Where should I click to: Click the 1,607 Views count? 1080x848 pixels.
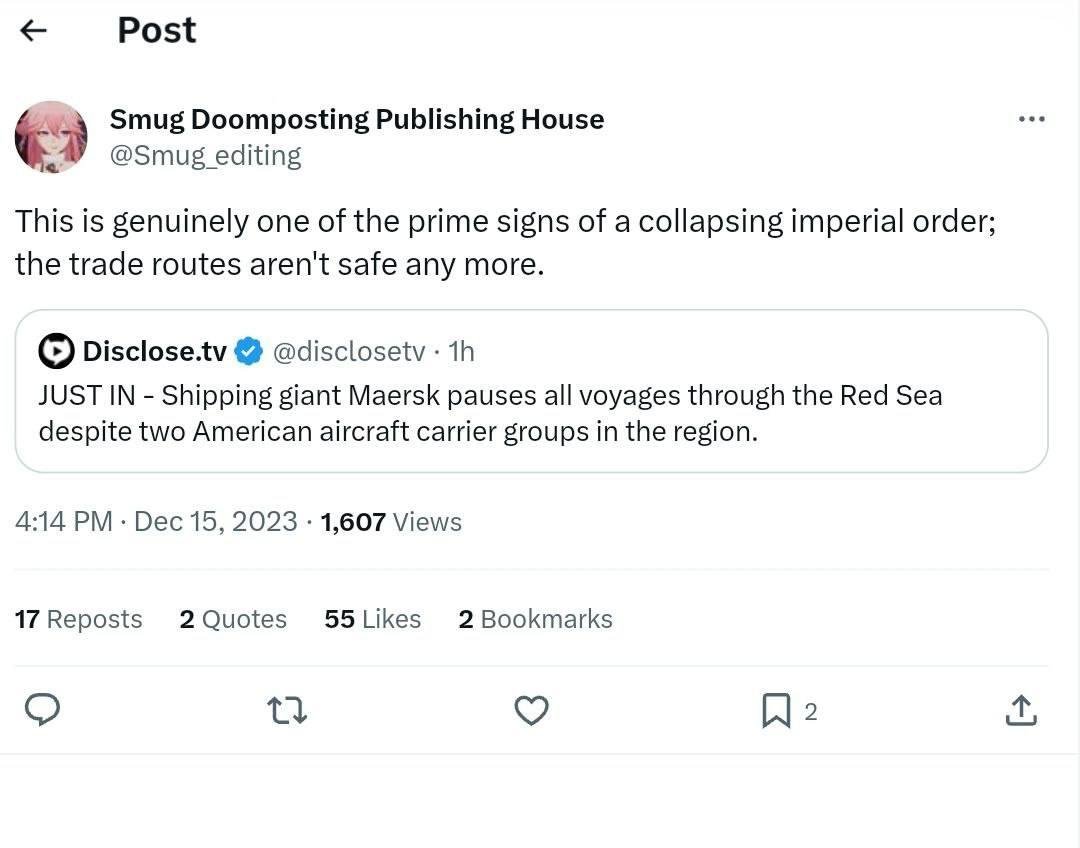391,521
